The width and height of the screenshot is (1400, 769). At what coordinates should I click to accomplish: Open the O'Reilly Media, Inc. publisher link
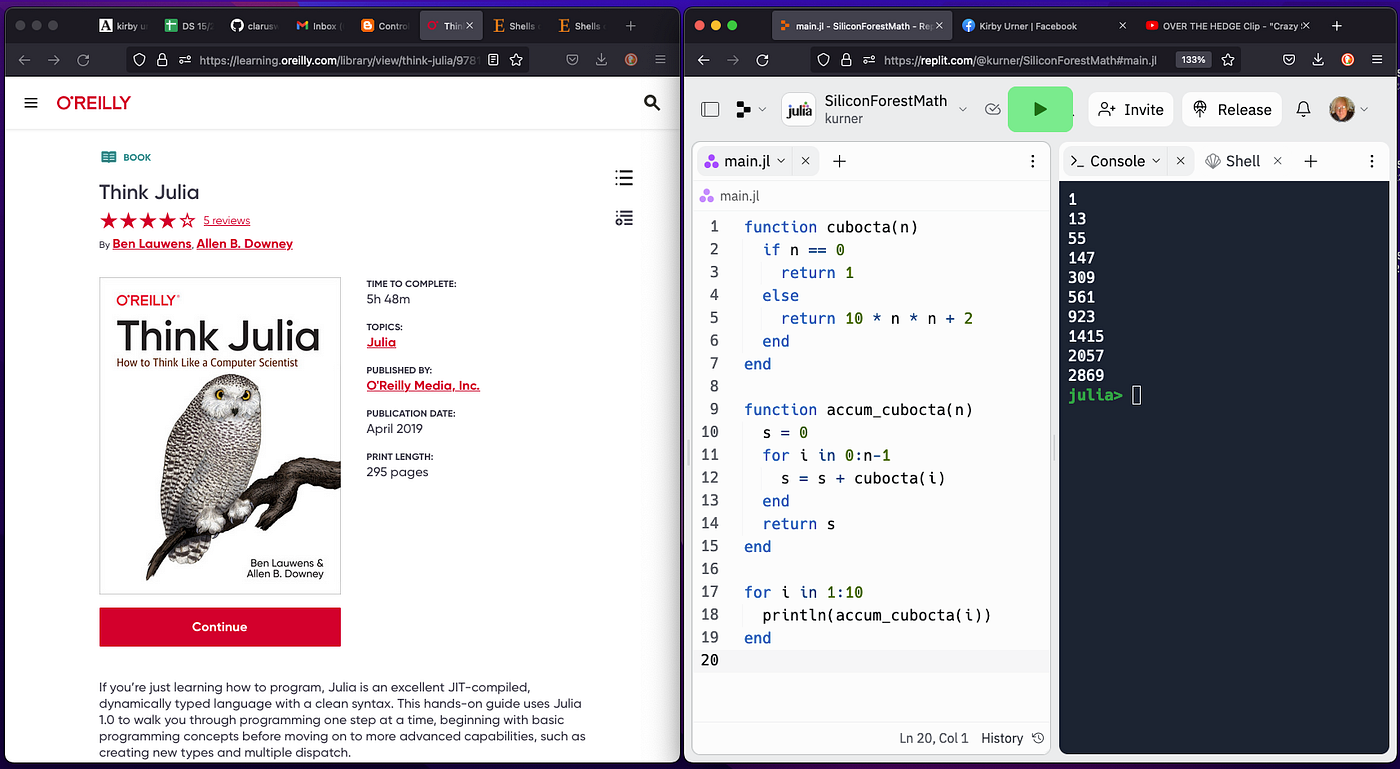(x=423, y=385)
